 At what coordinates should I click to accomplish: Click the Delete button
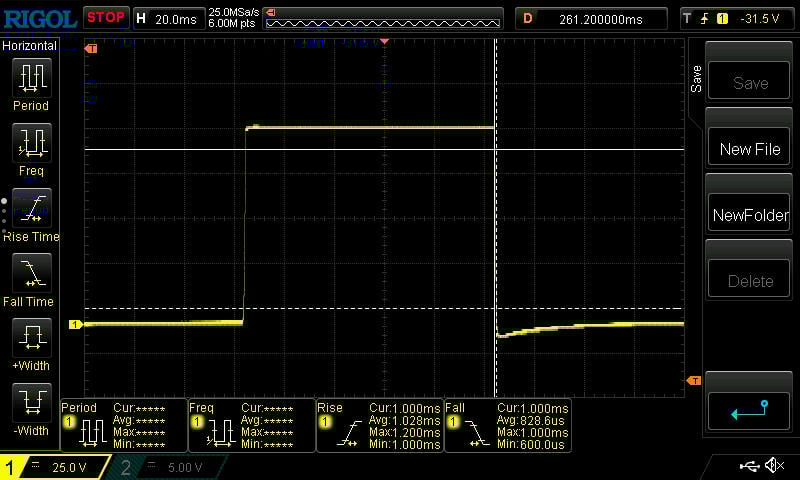coord(750,281)
